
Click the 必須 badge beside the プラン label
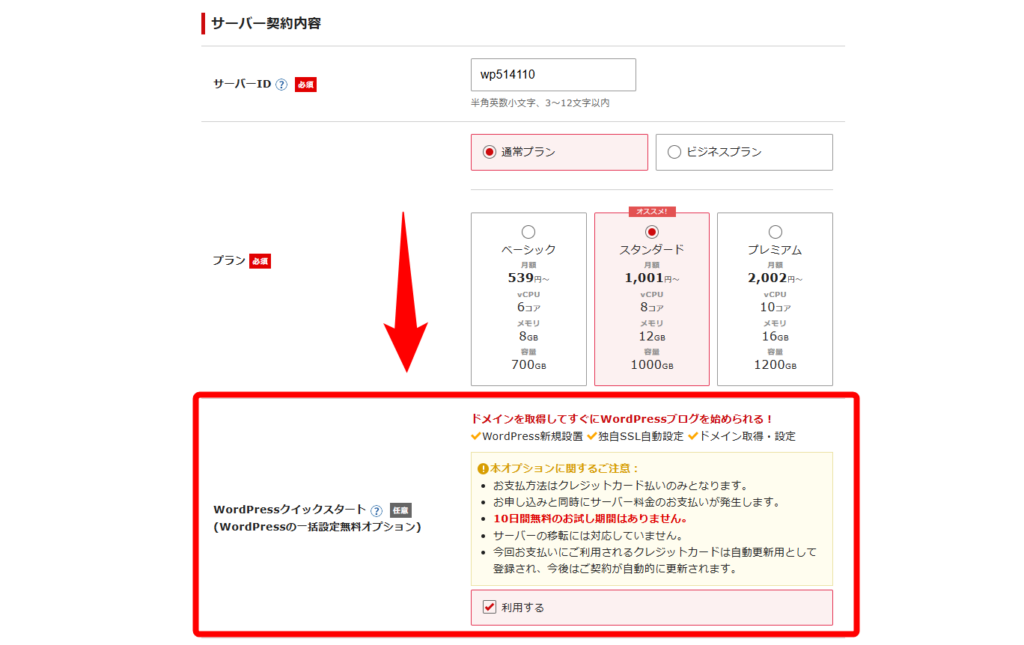coord(260,261)
